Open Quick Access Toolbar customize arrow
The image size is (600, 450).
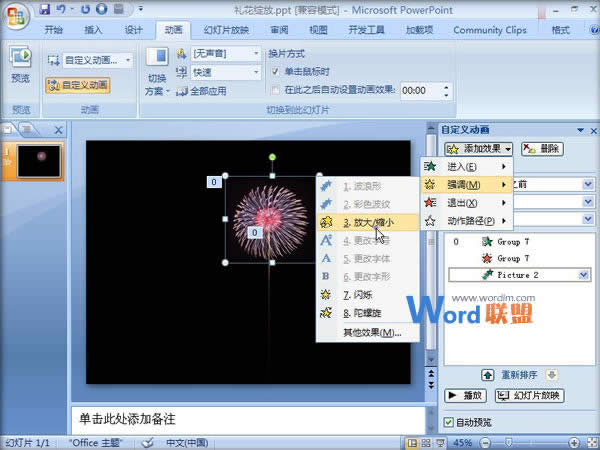pyautogui.click(x=140, y=8)
